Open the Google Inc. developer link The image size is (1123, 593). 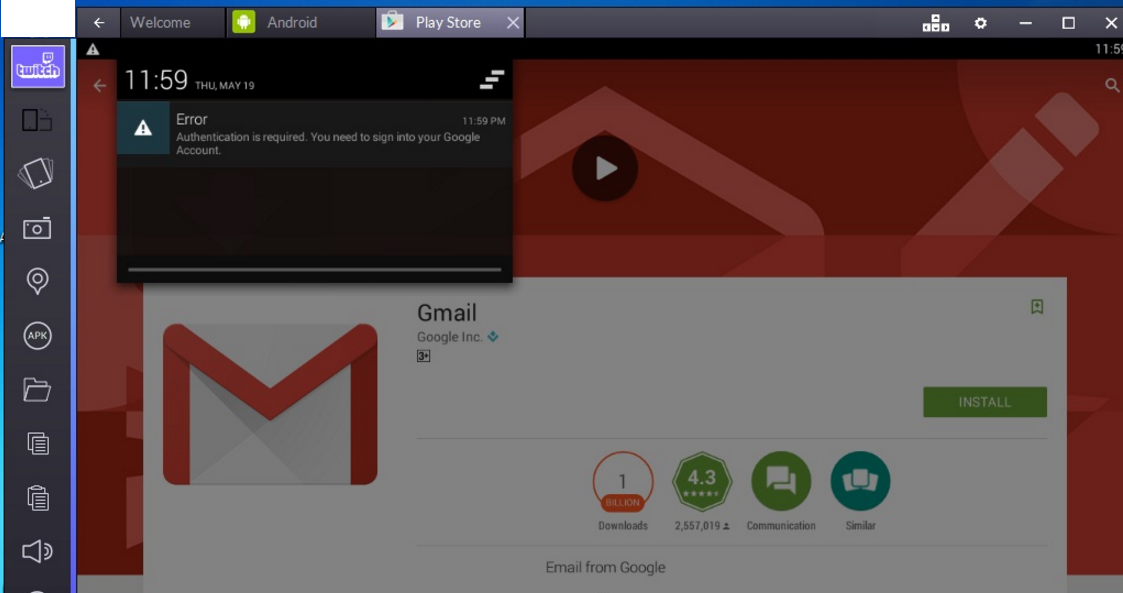(449, 337)
